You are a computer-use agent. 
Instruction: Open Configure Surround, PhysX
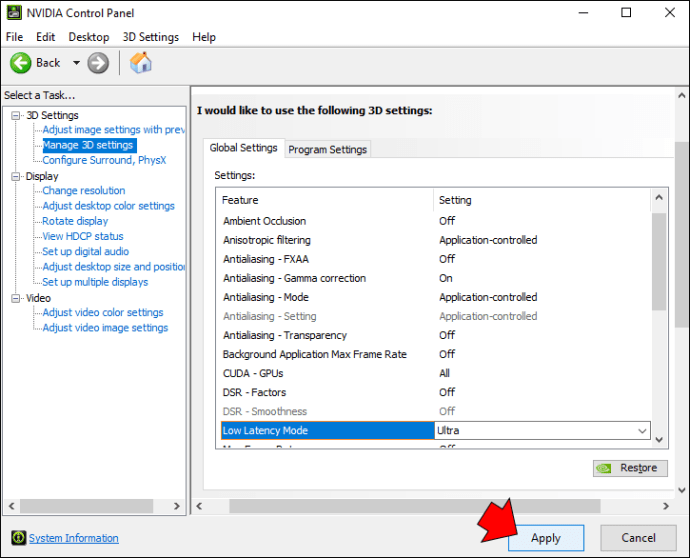(104, 160)
